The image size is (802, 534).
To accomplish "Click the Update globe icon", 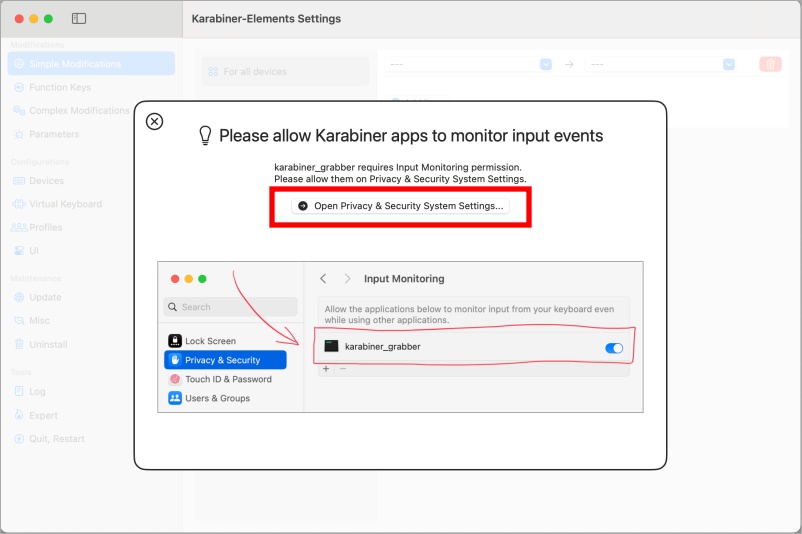I will coord(19,297).
